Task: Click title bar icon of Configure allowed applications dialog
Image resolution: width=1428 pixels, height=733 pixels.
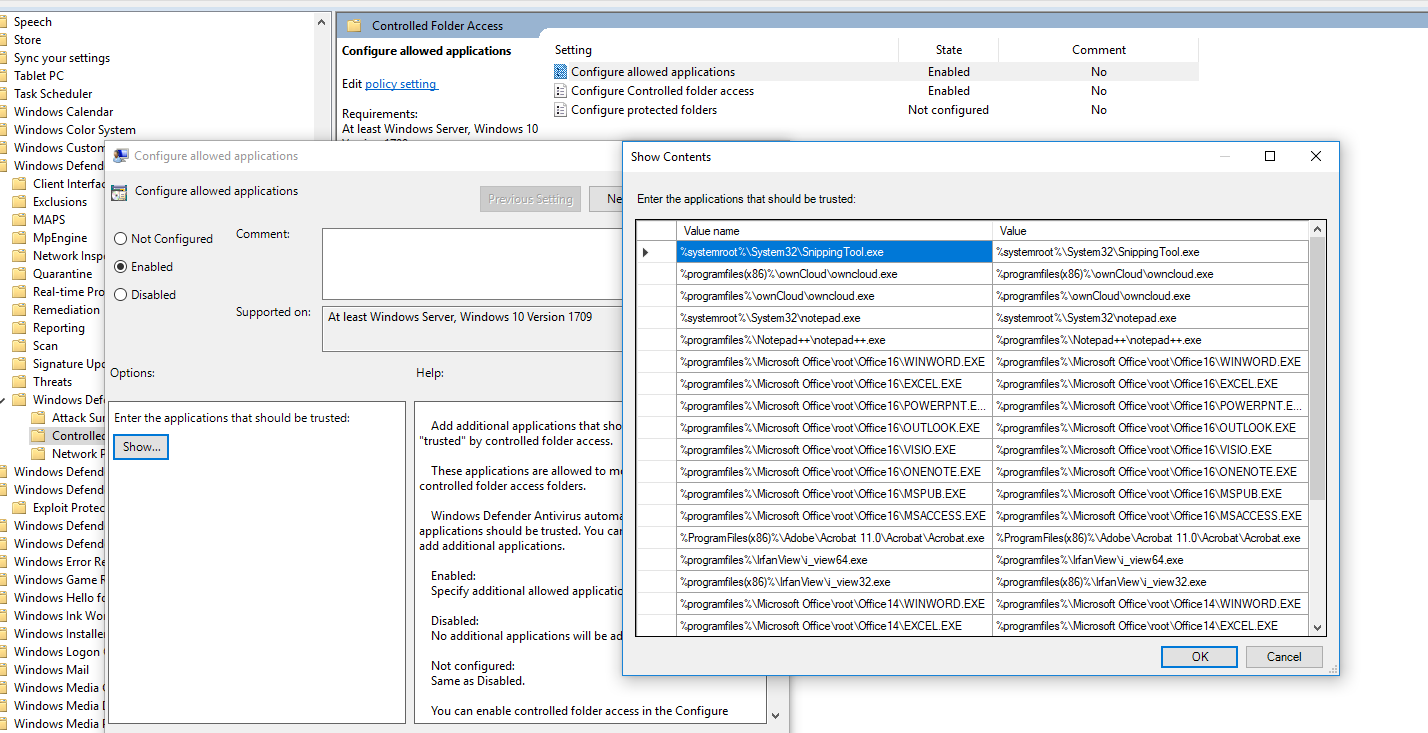Action: 121,156
